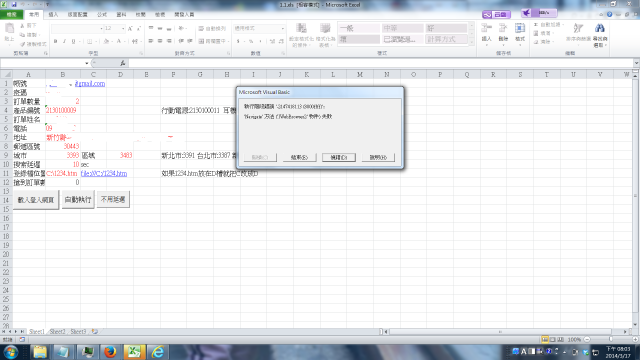Switch to the Developer (開發人員) tab

click(x=184, y=14)
